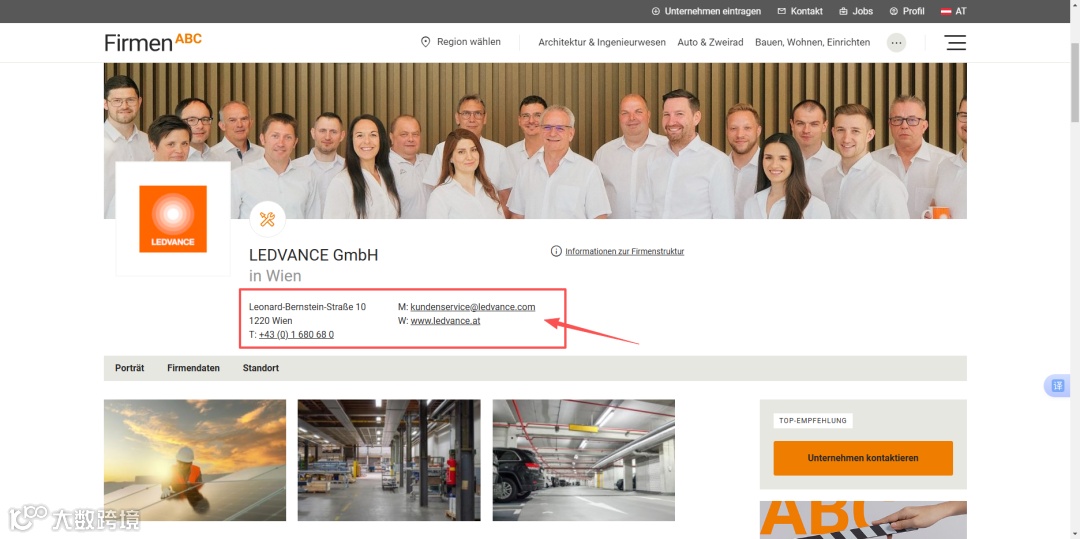Open Auto & Zweirad category

click(710, 43)
